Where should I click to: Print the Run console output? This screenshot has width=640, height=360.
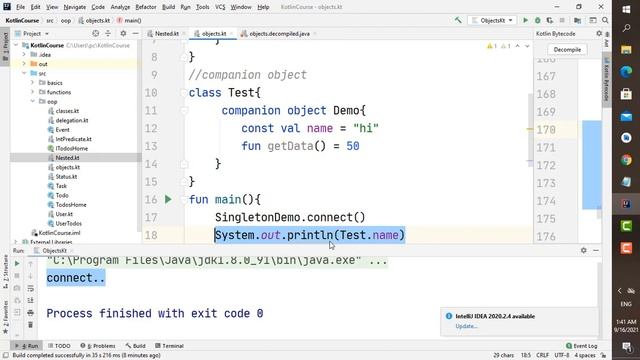point(31,313)
